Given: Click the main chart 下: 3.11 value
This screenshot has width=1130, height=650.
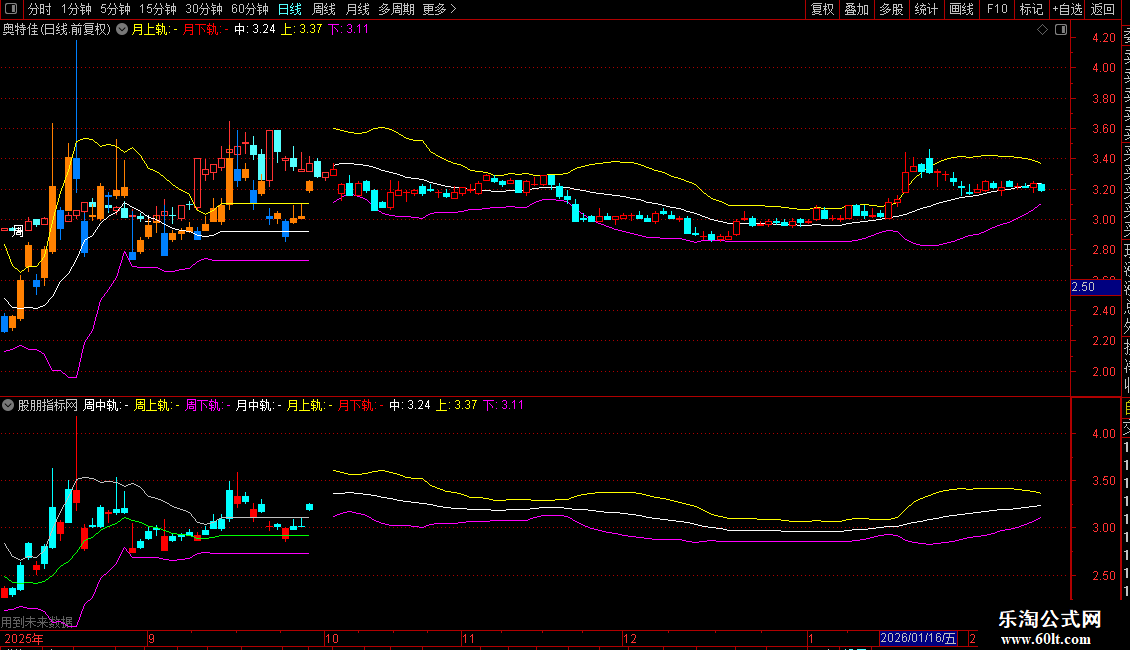Looking at the screenshot, I should (348, 30).
